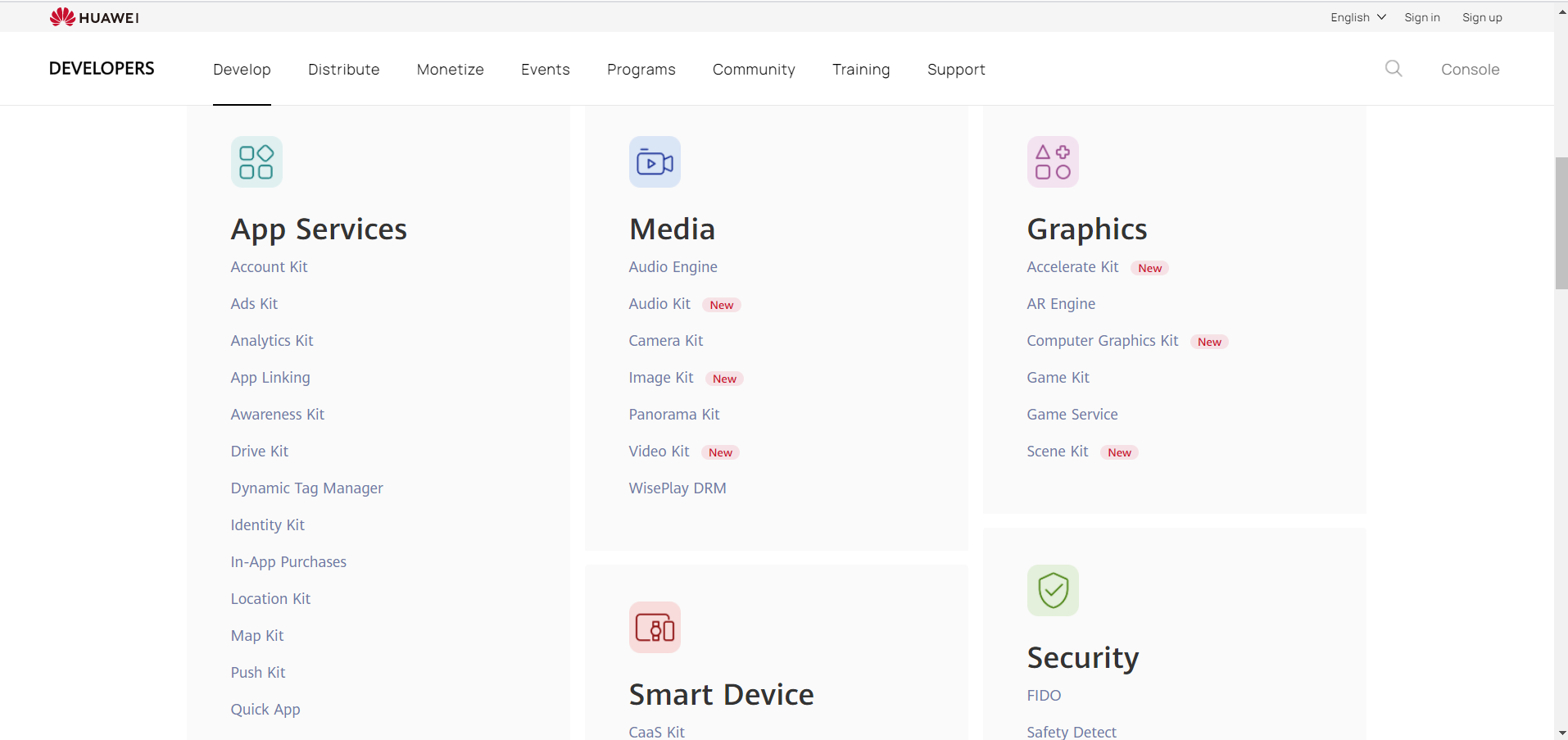Image resolution: width=1568 pixels, height=740 pixels.
Task: Click the New badge beside Accelerate Kit
Action: tap(1150, 268)
